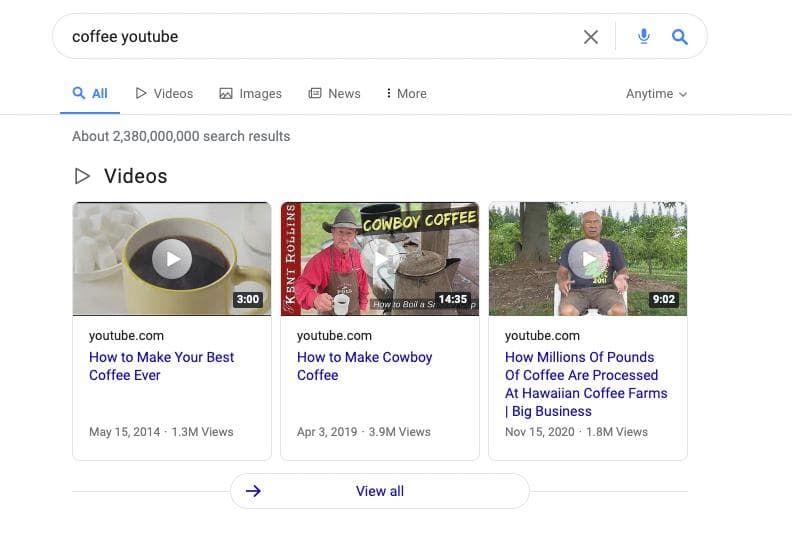792x533 pixels.
Task: Click 'May 15, 2014 · 1.3M Views' text
Action: tap(161, 432)
